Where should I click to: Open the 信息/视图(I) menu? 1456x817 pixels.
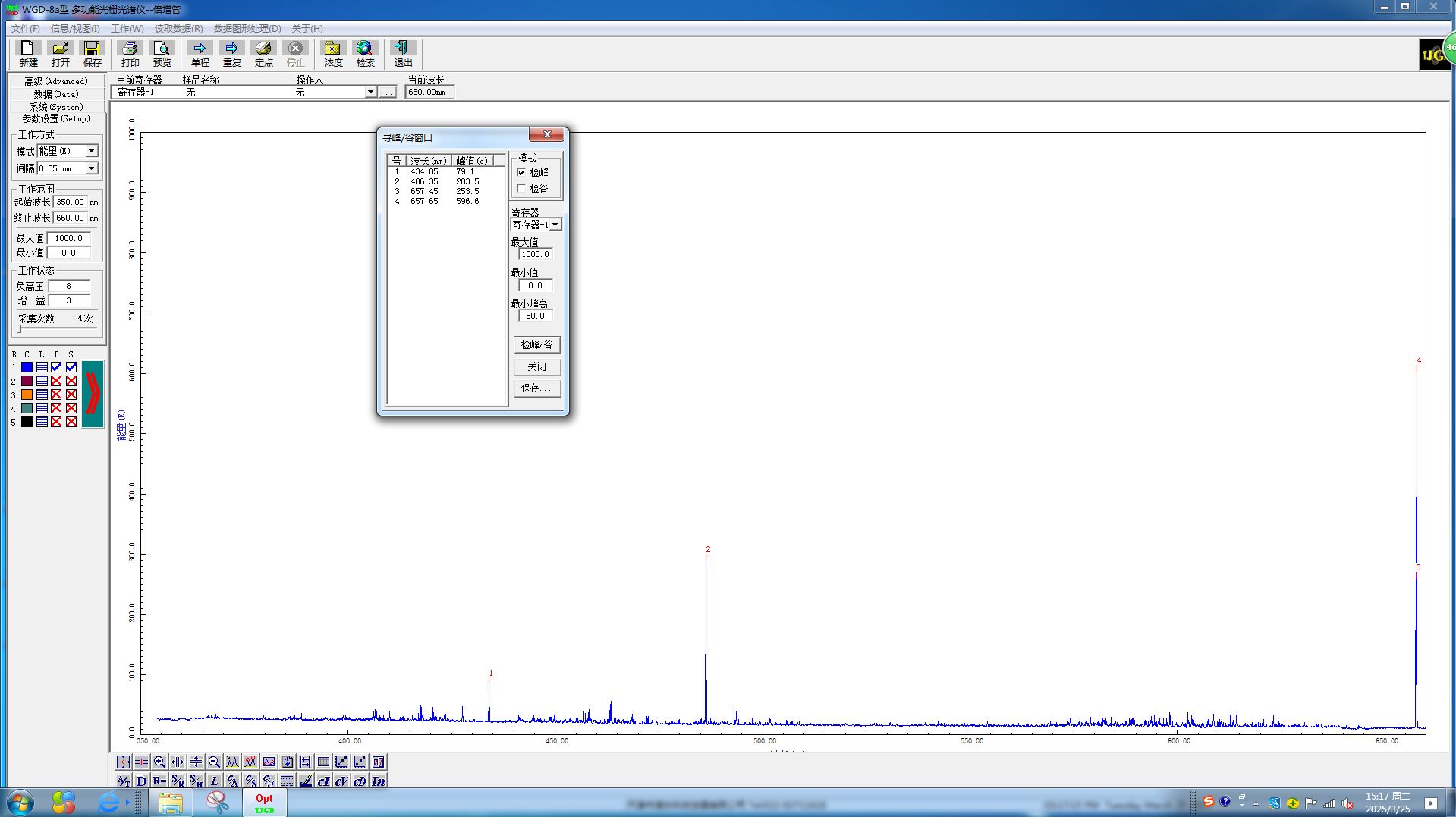click(x=74, y=29)
